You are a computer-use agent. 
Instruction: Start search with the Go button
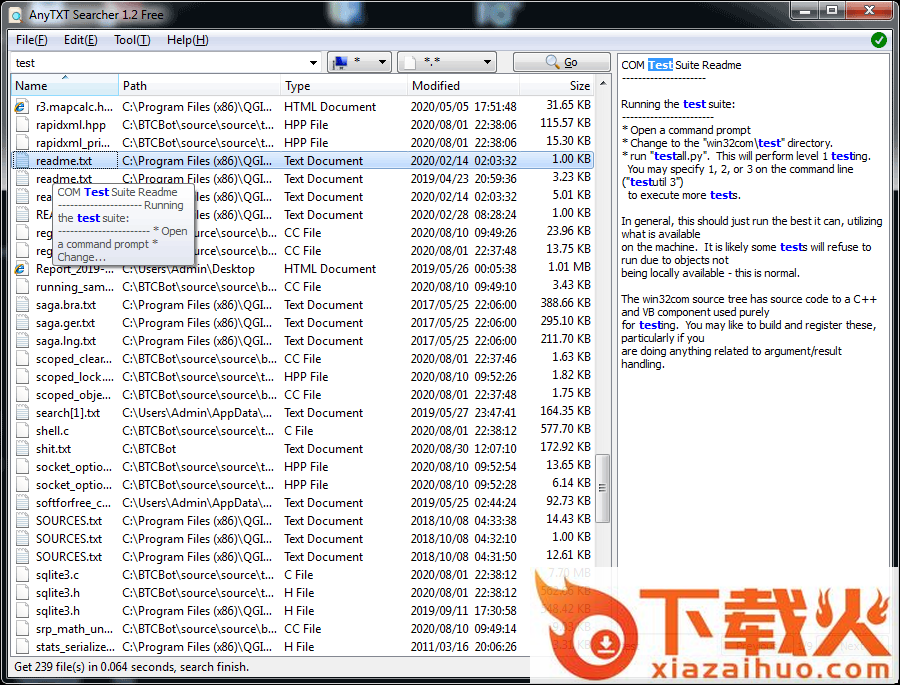(561, 62)
